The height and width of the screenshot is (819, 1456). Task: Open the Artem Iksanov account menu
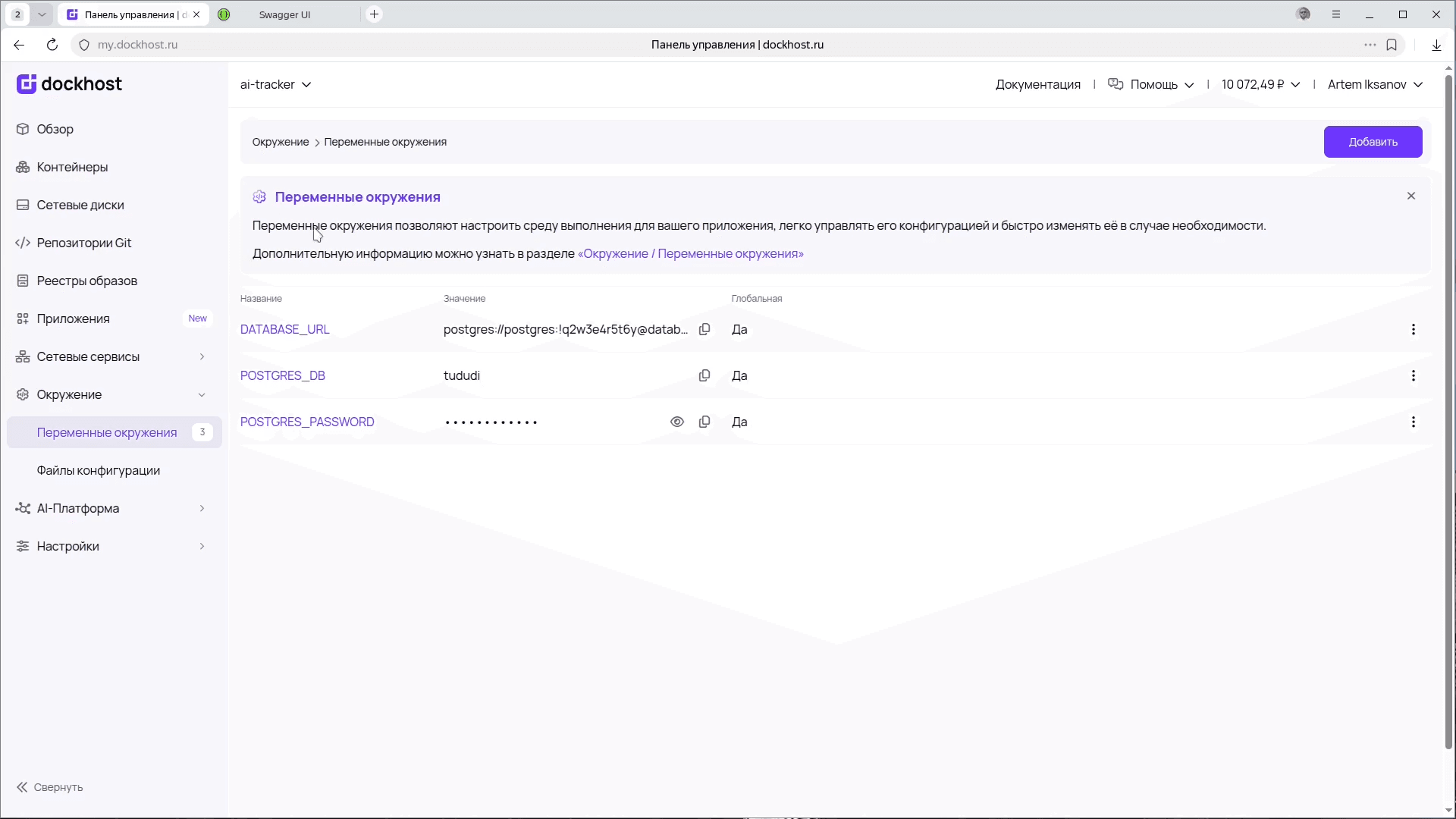[1375, 84]
